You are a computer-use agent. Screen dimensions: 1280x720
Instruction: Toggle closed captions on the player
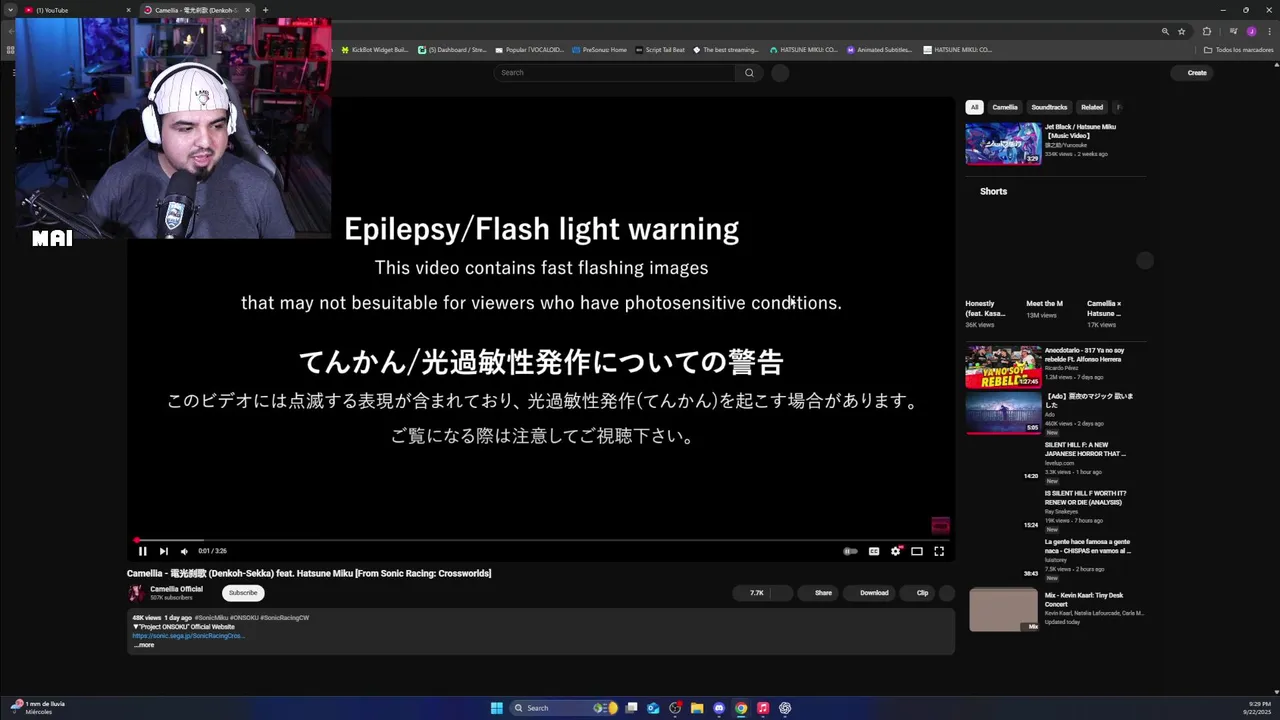[x=873, y=551]
